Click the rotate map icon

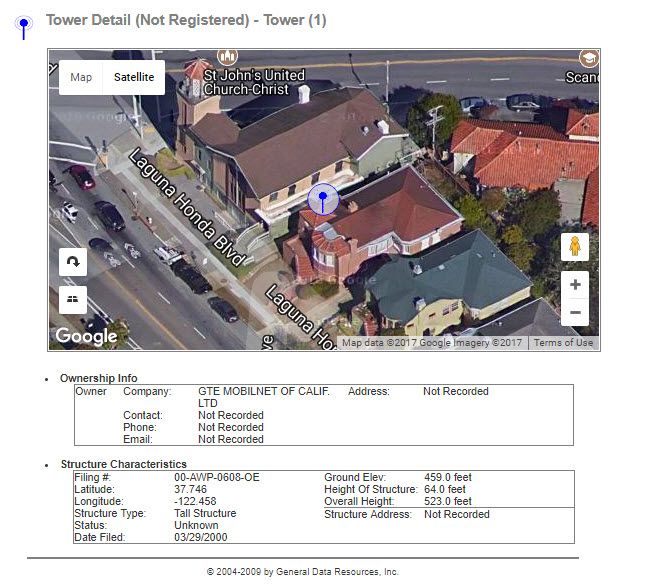tap(73, 262)
